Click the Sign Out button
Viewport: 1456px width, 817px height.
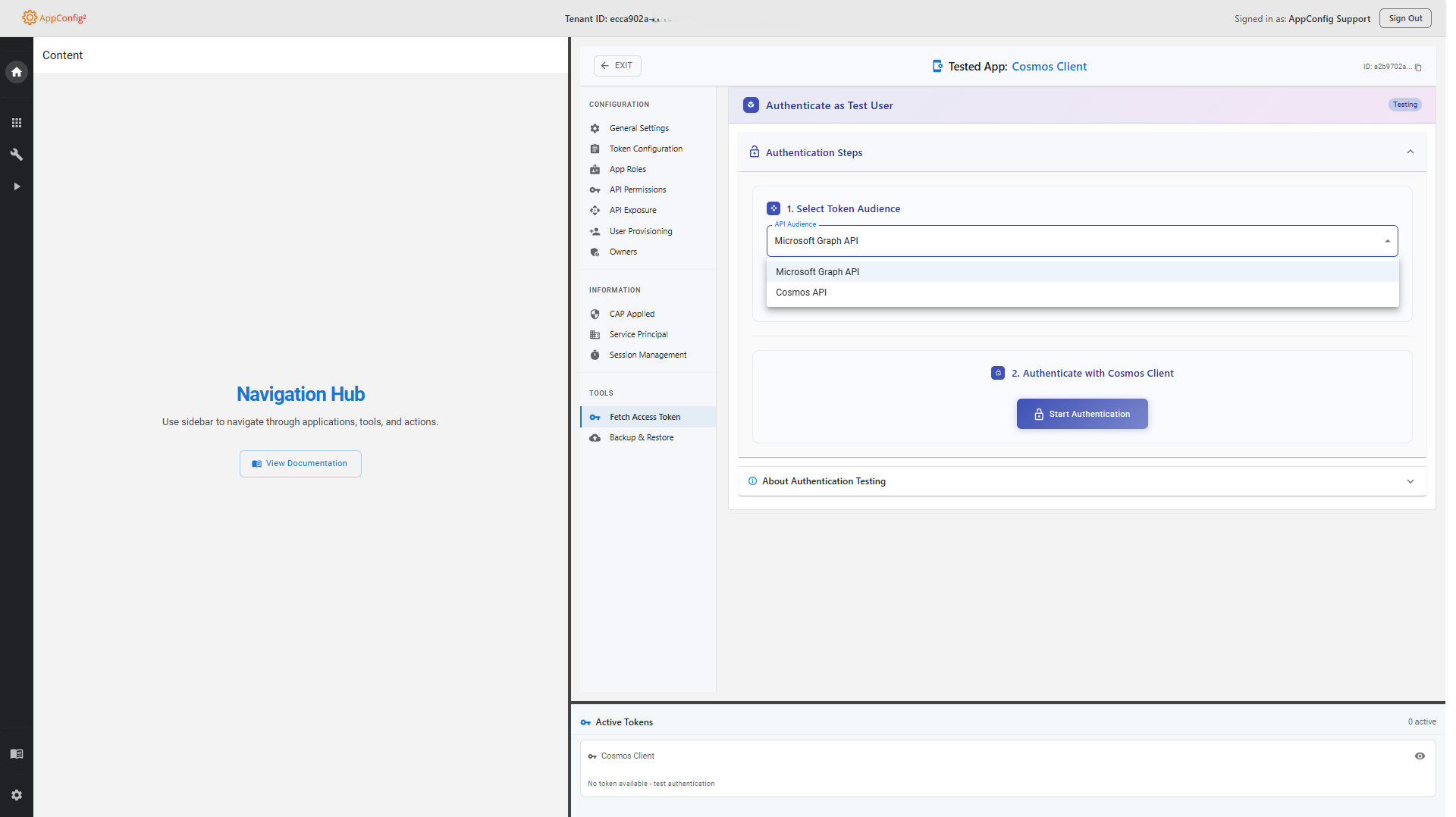pos(1406,18)
